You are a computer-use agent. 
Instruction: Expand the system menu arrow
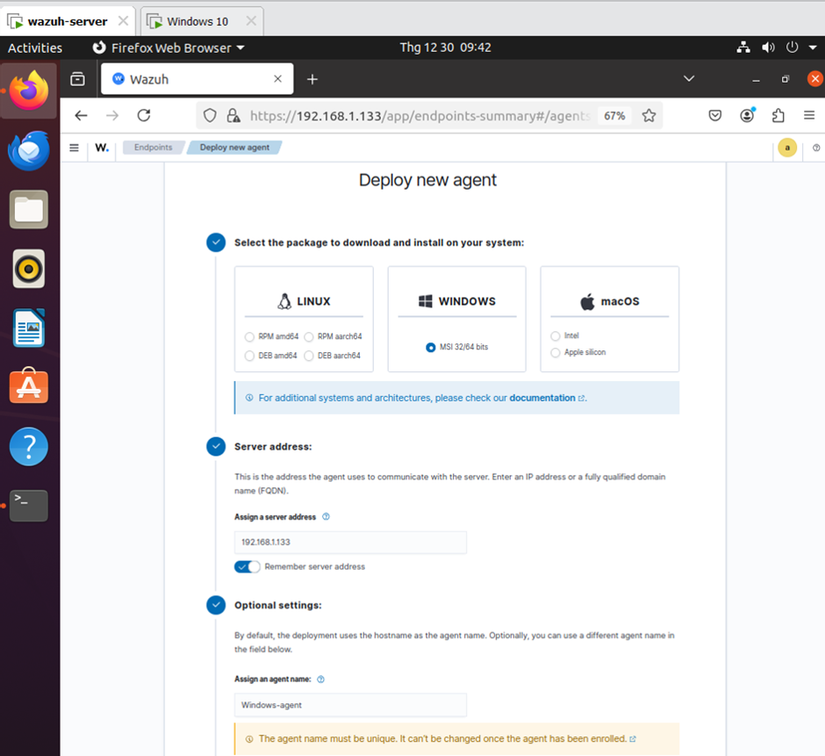(813, 47)
